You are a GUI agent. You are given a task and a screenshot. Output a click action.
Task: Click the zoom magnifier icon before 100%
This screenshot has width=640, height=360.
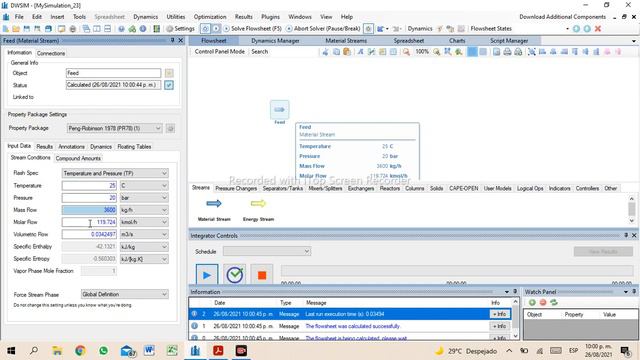[406, 52]
